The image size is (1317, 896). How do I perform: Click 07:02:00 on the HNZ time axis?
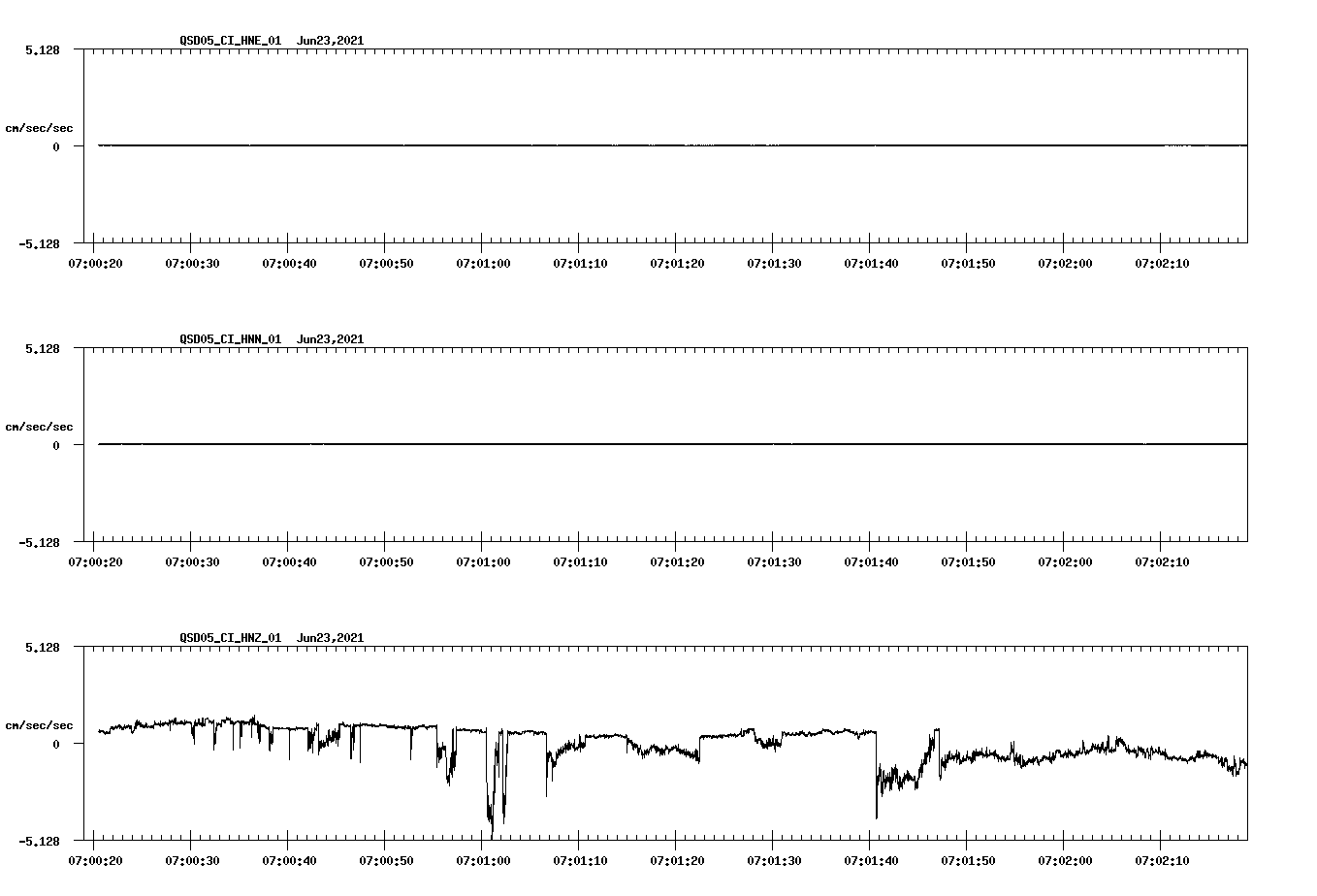(x=1065, y=861)
